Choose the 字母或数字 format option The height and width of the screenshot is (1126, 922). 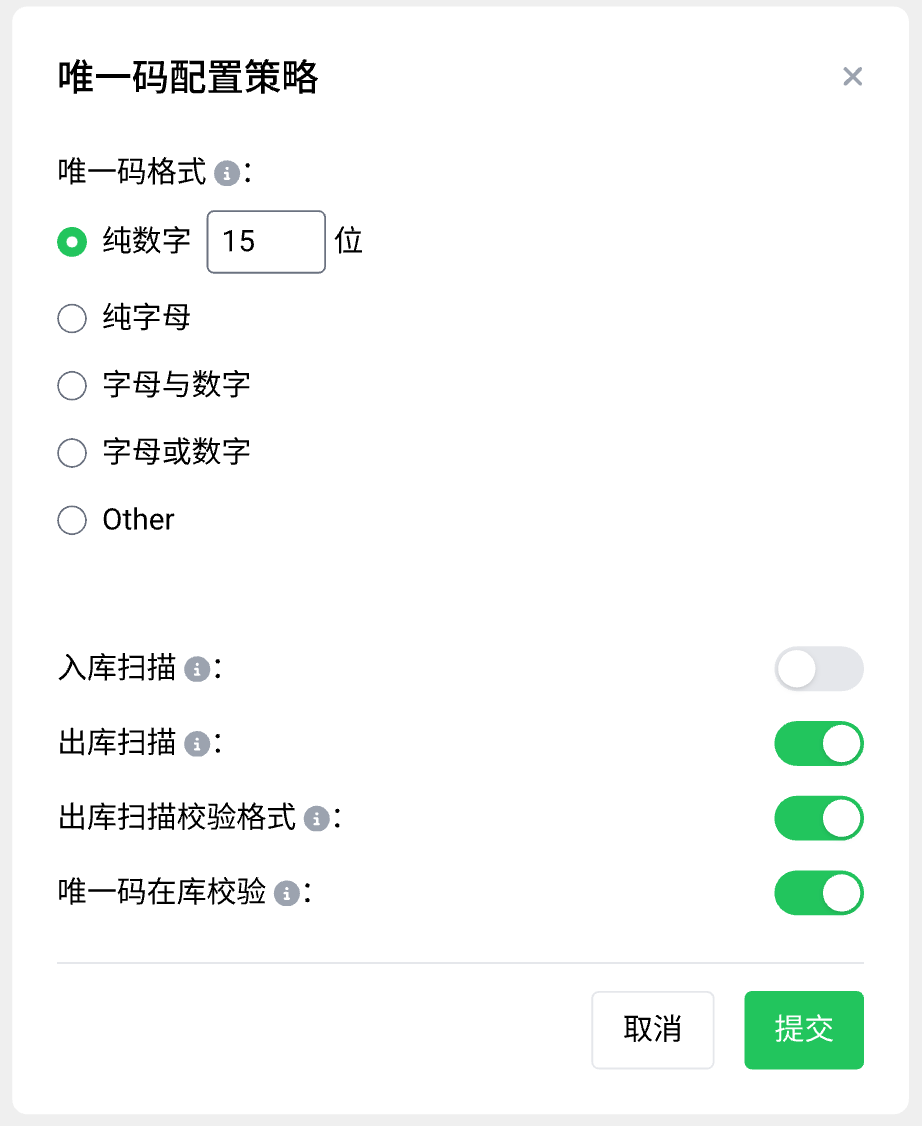[x=72, y=453]
